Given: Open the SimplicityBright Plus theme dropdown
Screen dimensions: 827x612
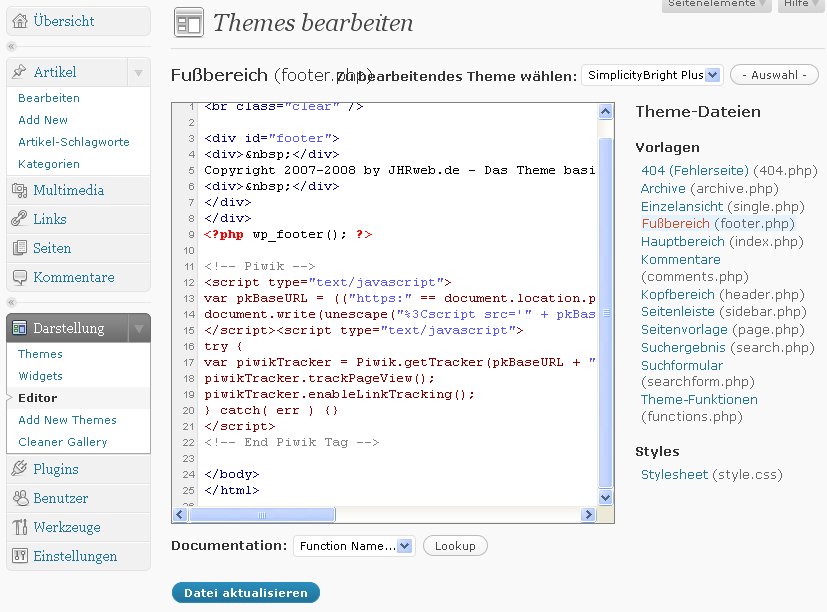Looking at the screenshot, I should [652, 75].
